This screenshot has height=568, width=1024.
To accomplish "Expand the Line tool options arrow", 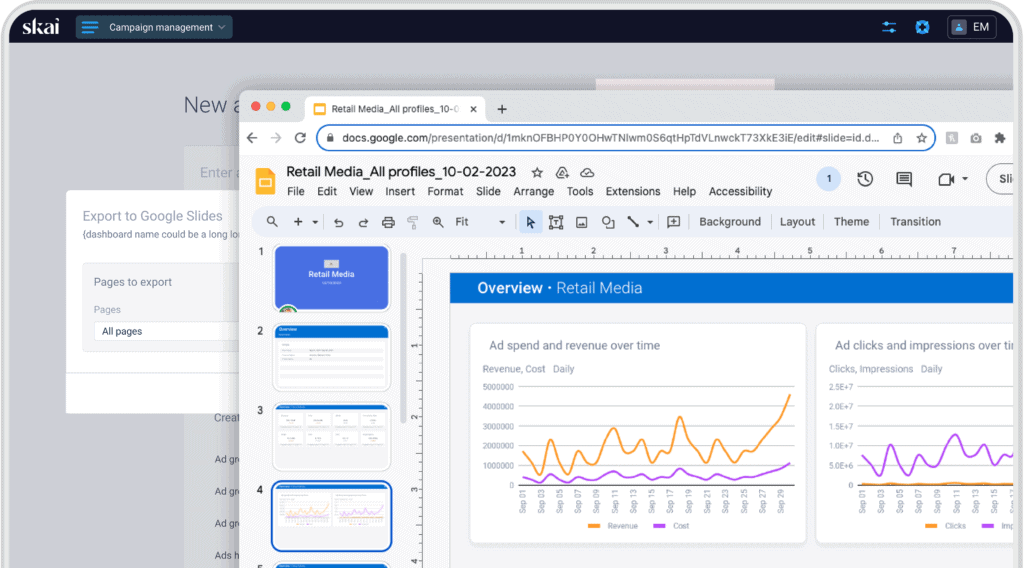I will pyautogui.click(x=650, y=223).
